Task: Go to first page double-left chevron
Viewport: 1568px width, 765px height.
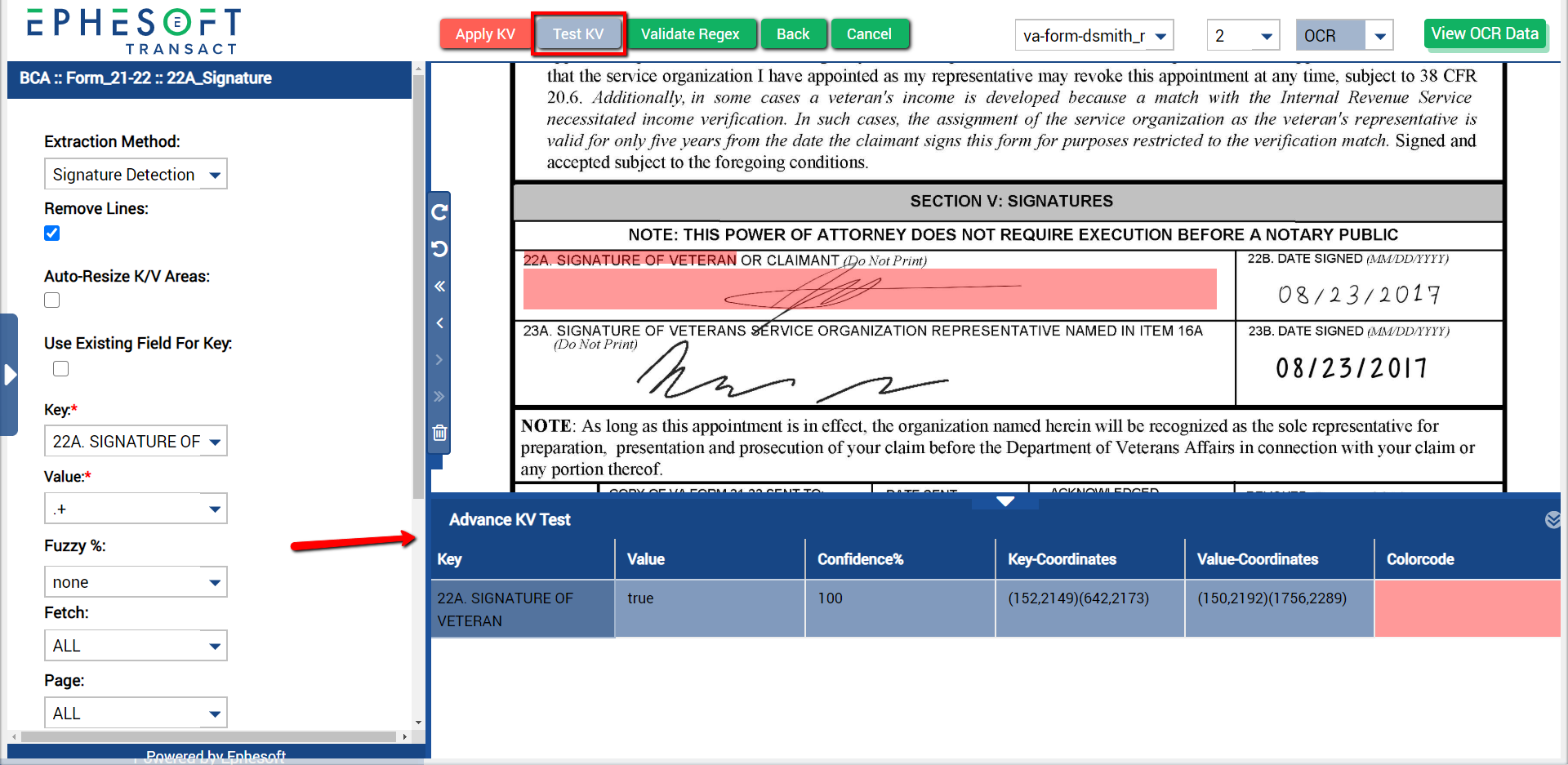Action: pos(439,286)
